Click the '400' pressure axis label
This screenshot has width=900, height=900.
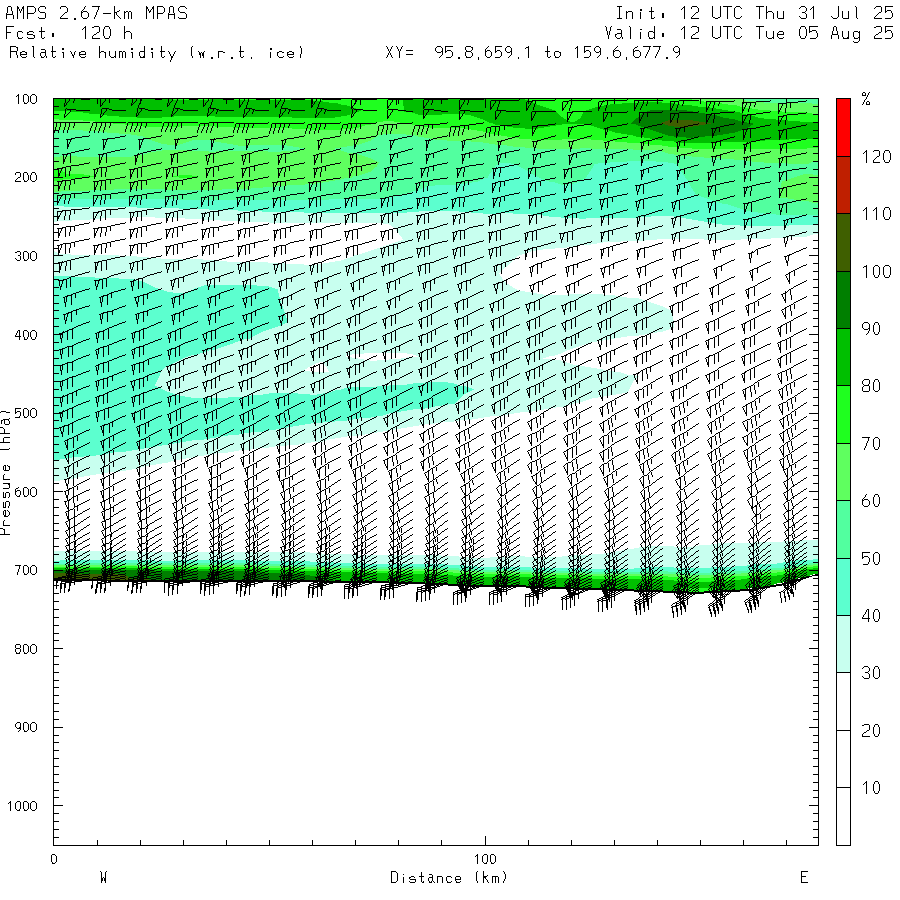click(x=26, y=335)
